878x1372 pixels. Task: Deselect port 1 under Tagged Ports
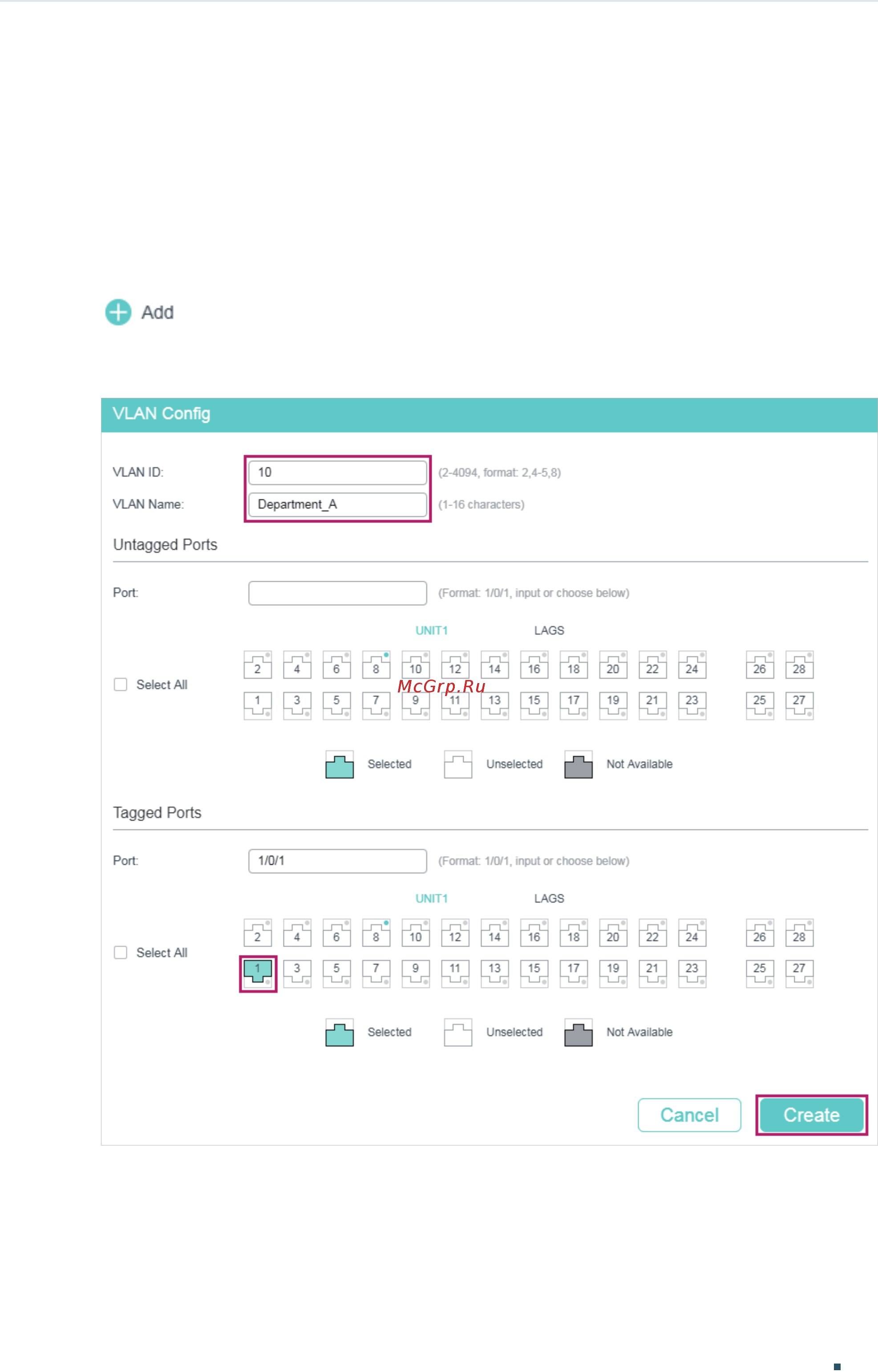pos(258,974)
